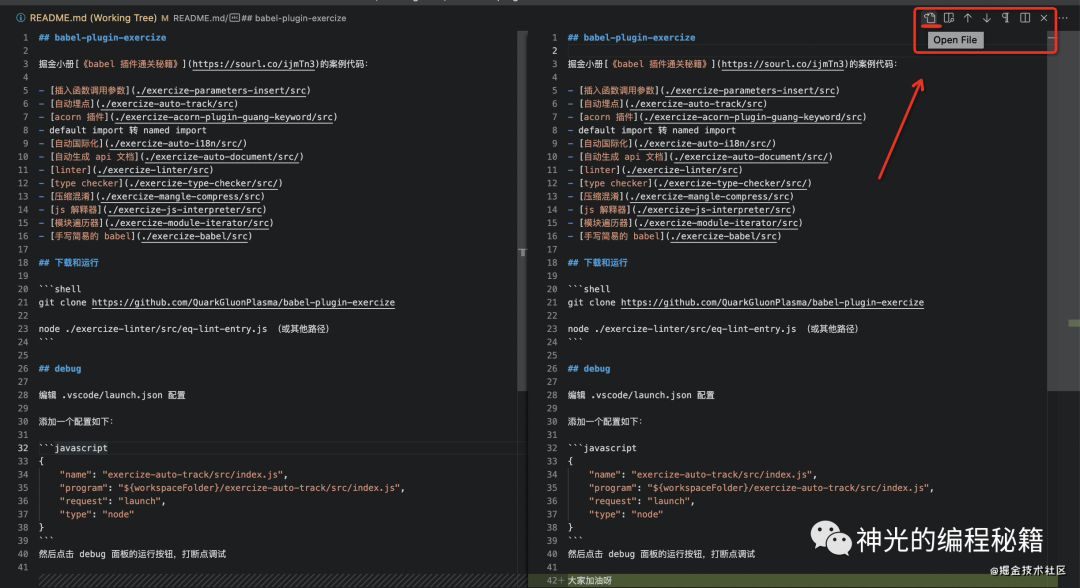
Task: Click the 'default import 转 named import' line in the modified pane
Action: point(652,130)
